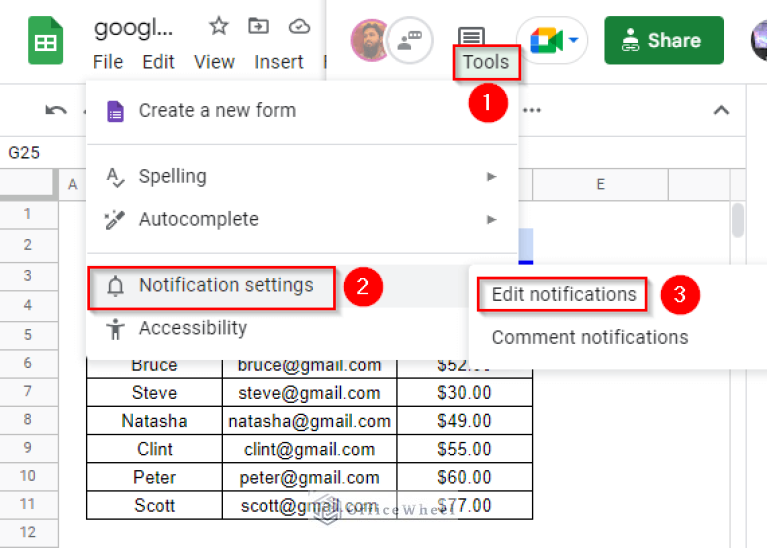767x548 pixels.
Task: Click the undo arrow in toolbar
Action: 56,110
